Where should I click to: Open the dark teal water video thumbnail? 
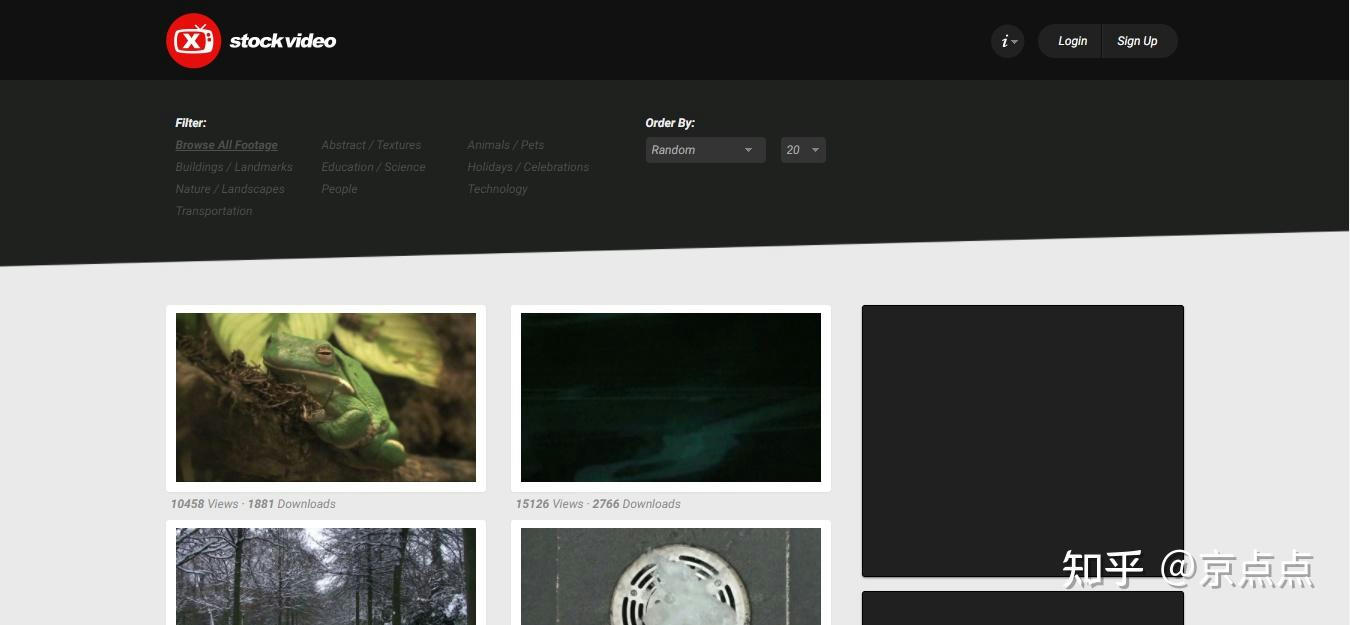click(671, 397)
